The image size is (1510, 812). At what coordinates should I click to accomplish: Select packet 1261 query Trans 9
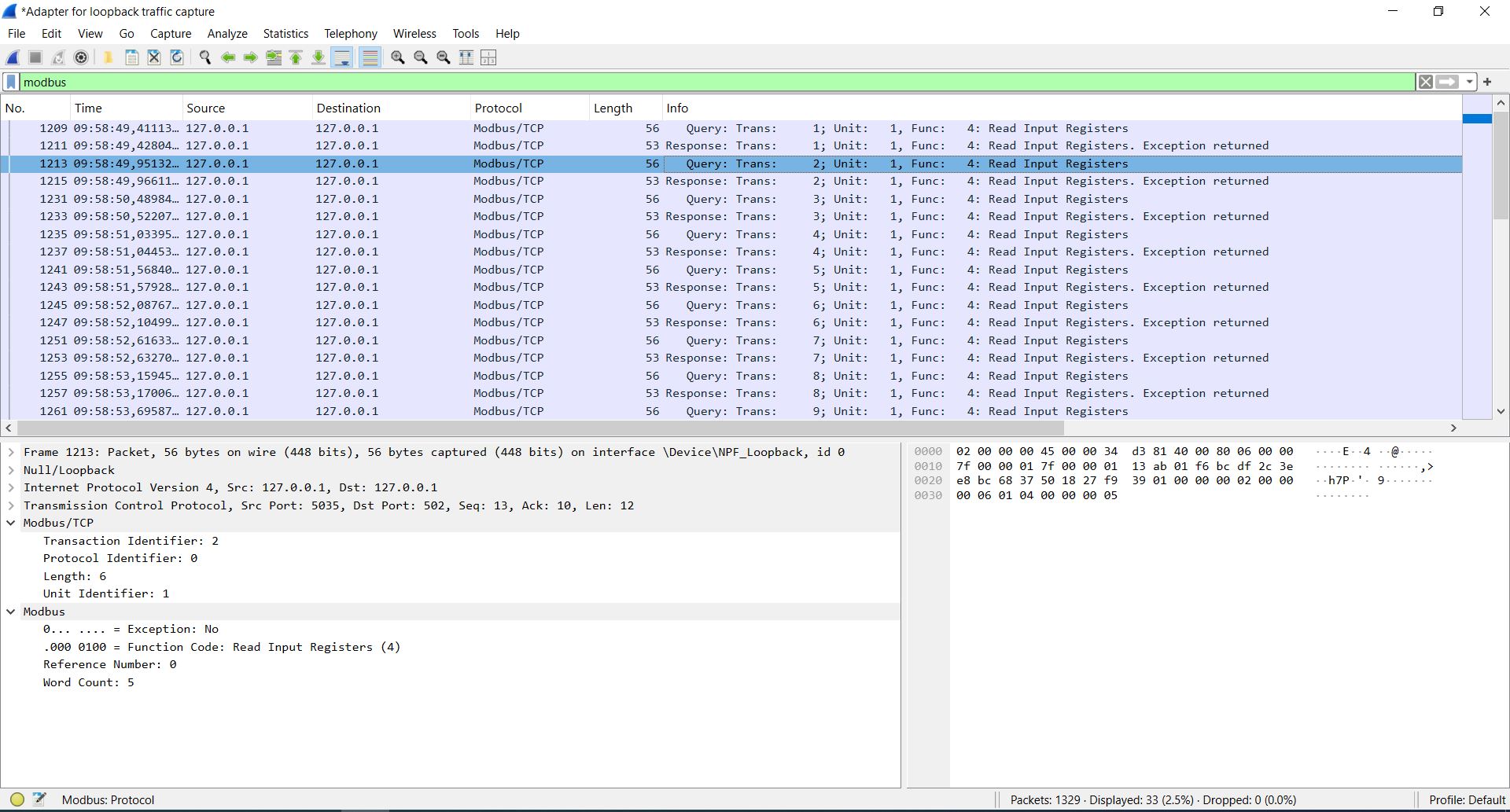tap(731, 411)
